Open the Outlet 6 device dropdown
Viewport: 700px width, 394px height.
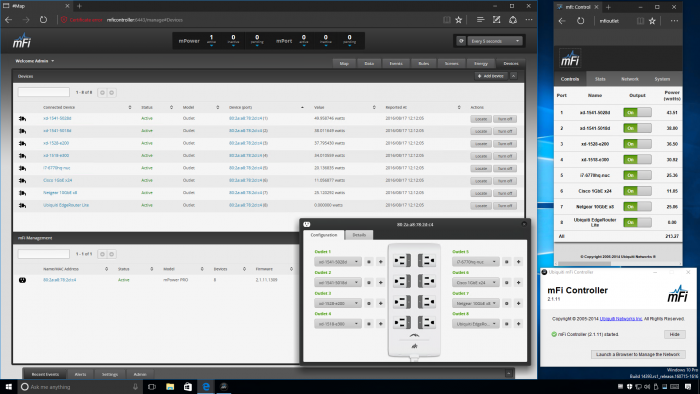pyautogui.click(x=475, y=282)
